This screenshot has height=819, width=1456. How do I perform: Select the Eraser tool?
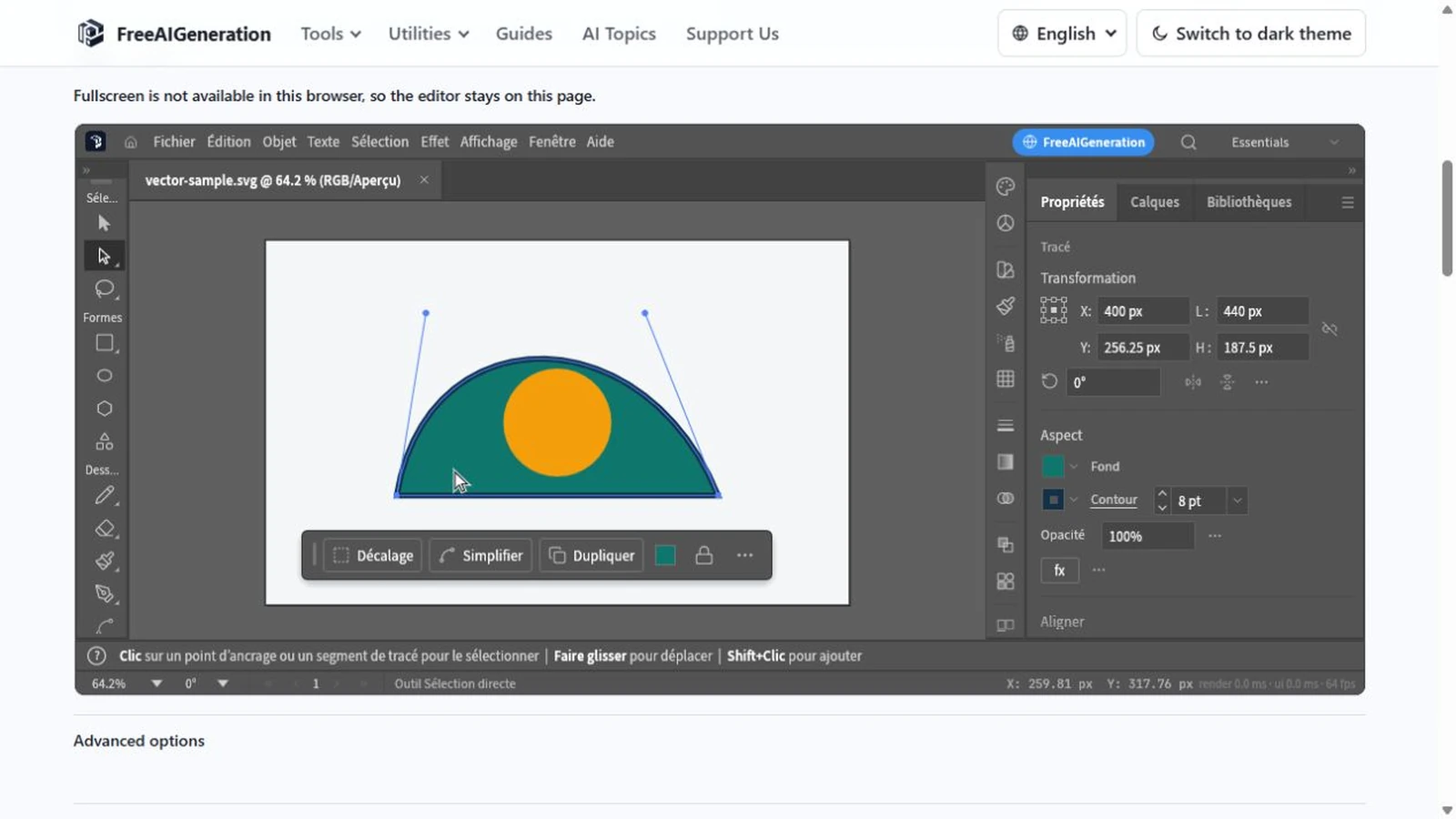pos(104,529)
